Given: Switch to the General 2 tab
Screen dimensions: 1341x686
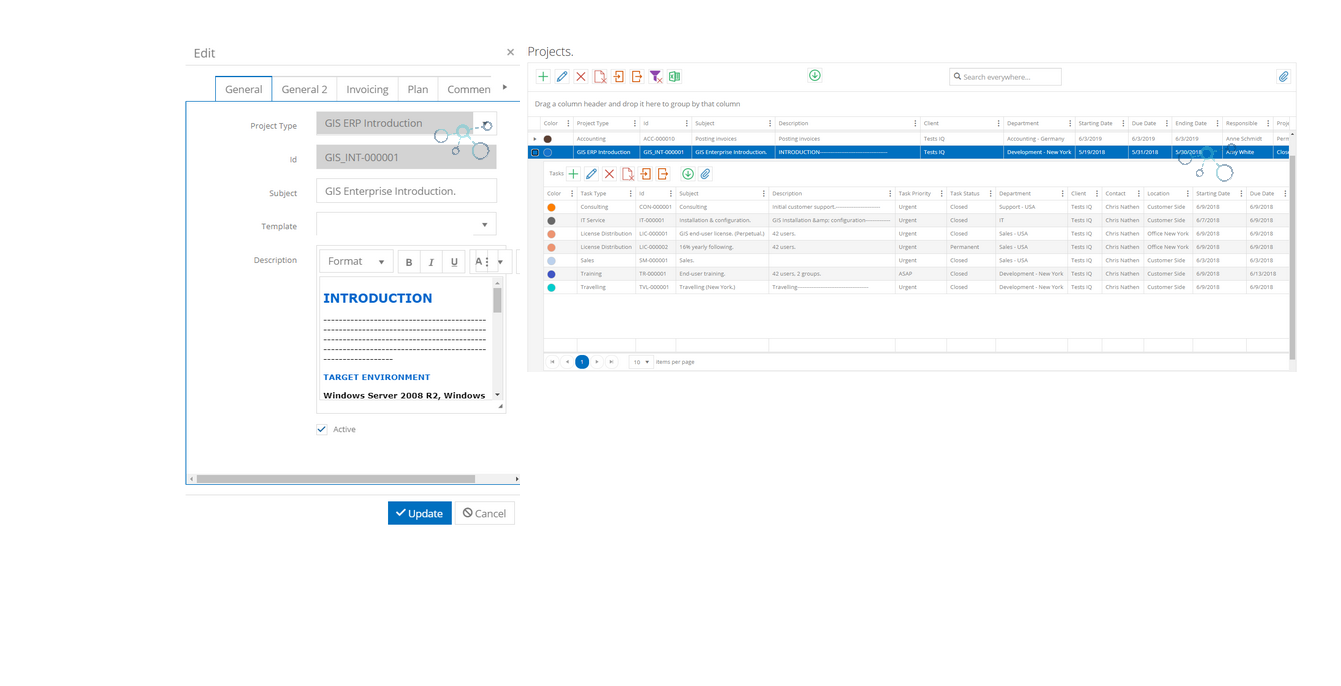Looking at the screenshot, I should [304, 89].
